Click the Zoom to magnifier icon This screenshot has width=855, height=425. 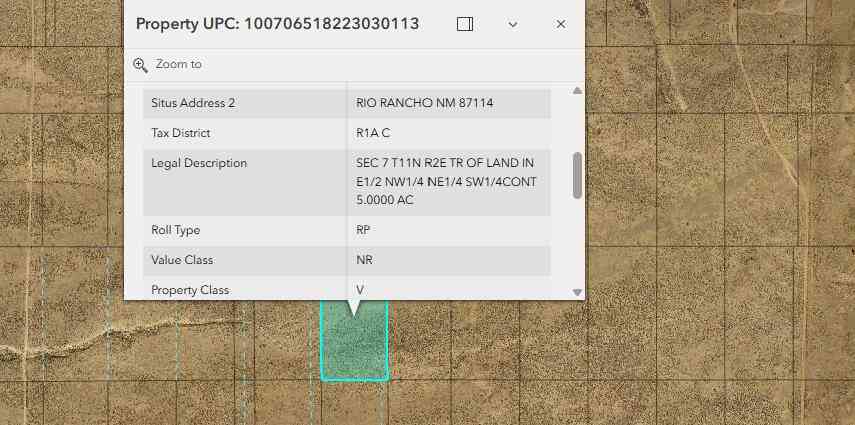point(140,65)
